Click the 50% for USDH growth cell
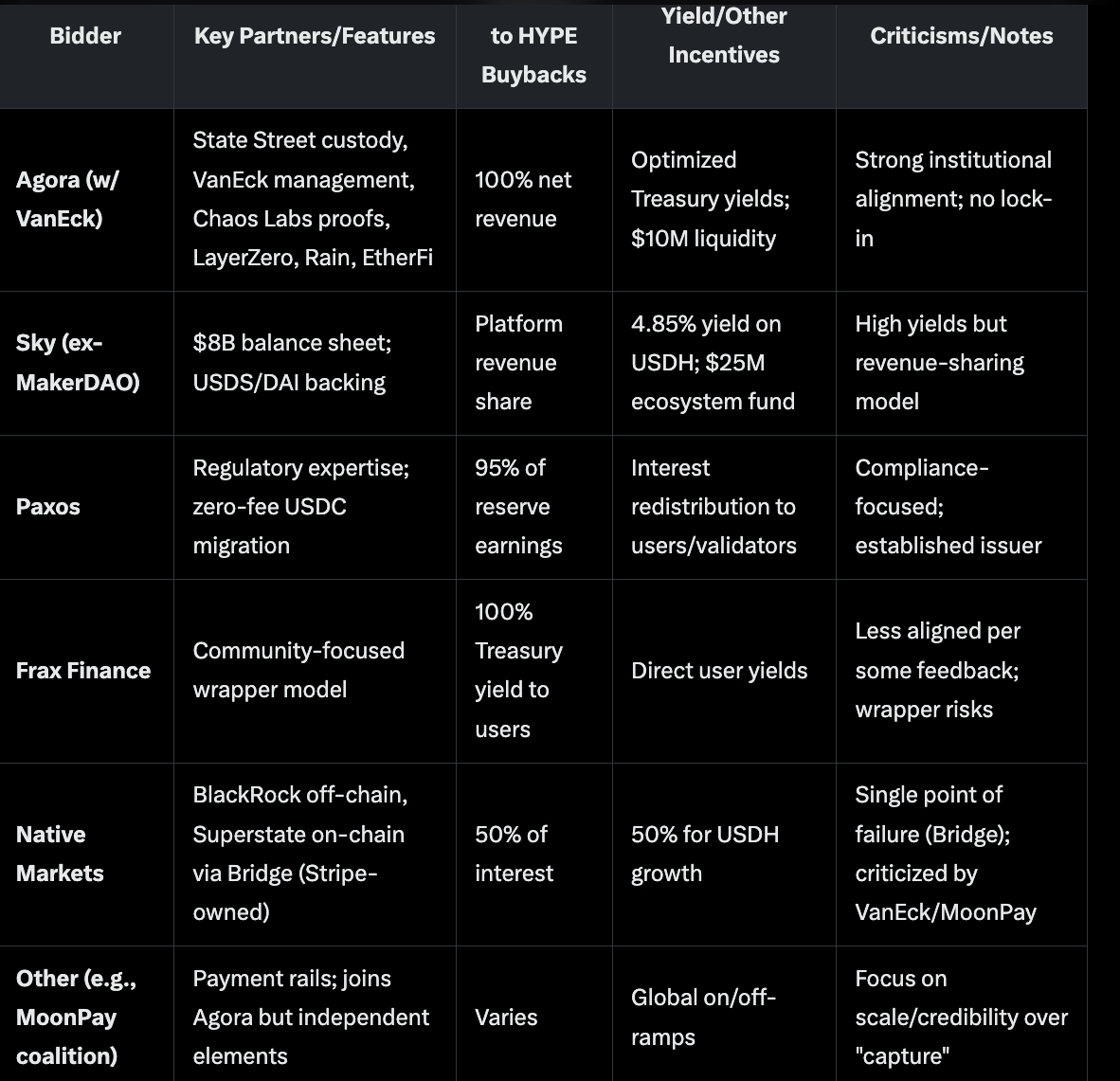Screen dimensions: 1120x1081 705,854
